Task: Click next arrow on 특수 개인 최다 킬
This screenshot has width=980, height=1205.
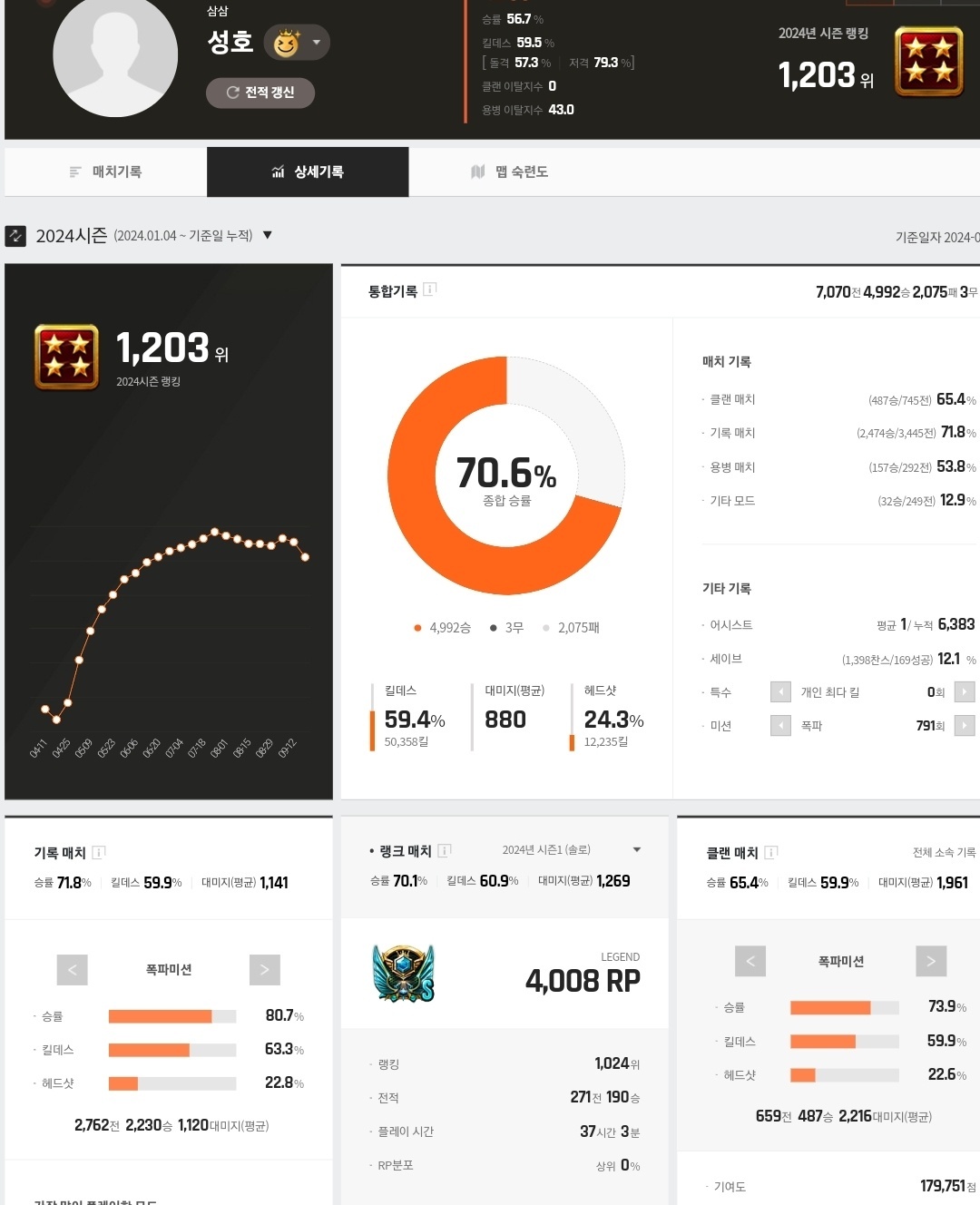Action: tap(965, 692)
